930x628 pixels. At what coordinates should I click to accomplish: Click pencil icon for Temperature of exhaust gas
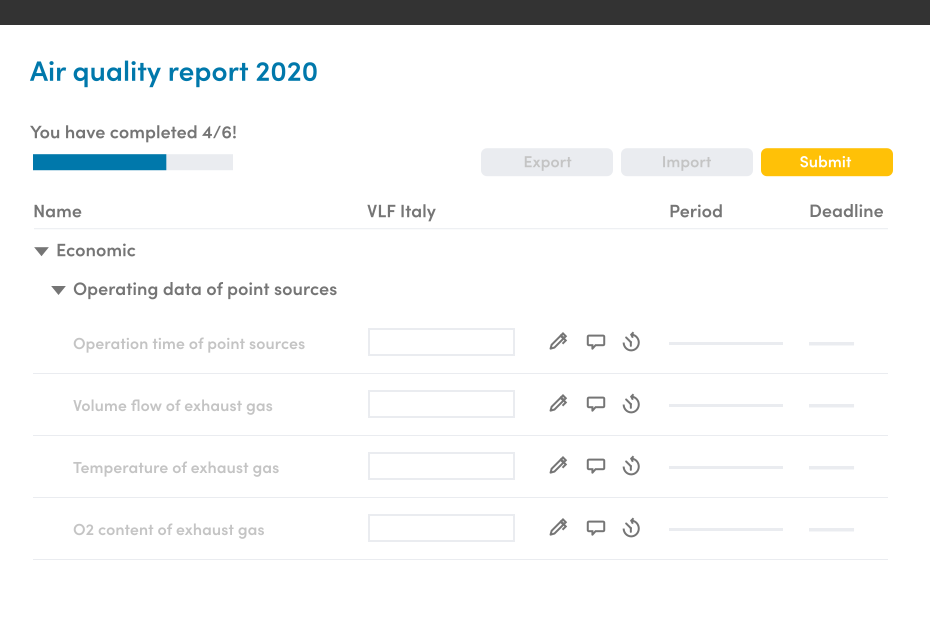pos(558,466)
